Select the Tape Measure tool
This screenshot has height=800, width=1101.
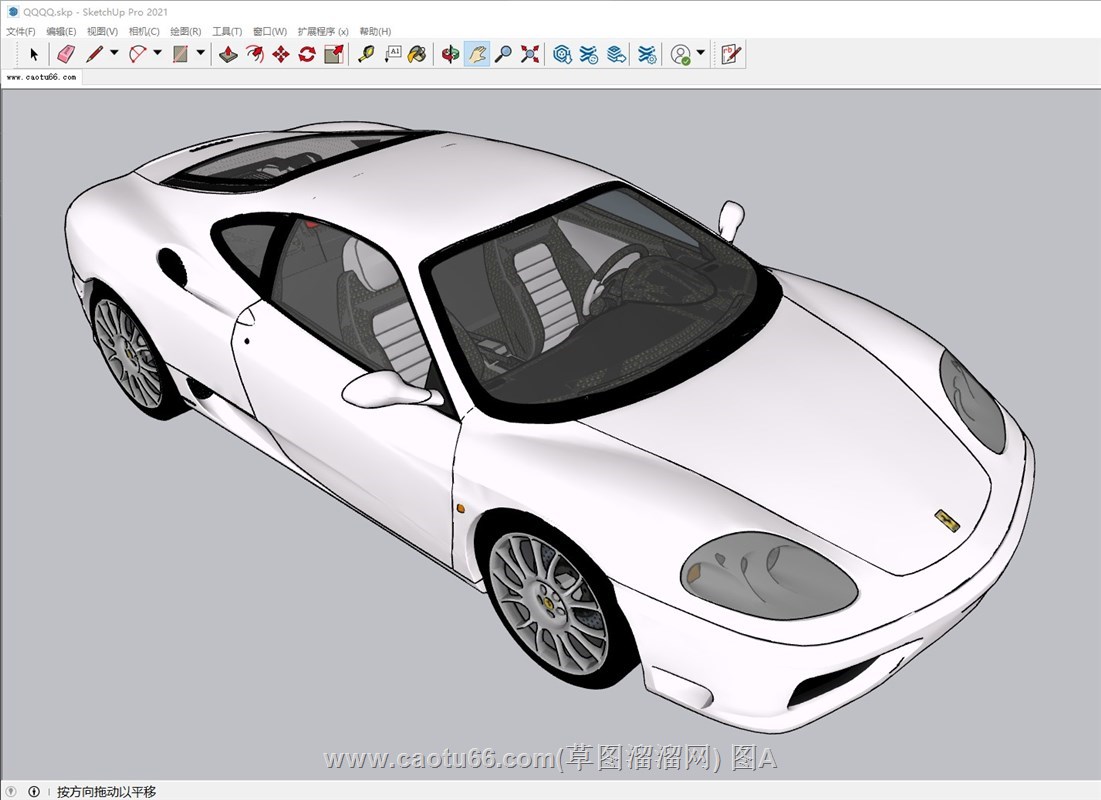tap(366, 54)
